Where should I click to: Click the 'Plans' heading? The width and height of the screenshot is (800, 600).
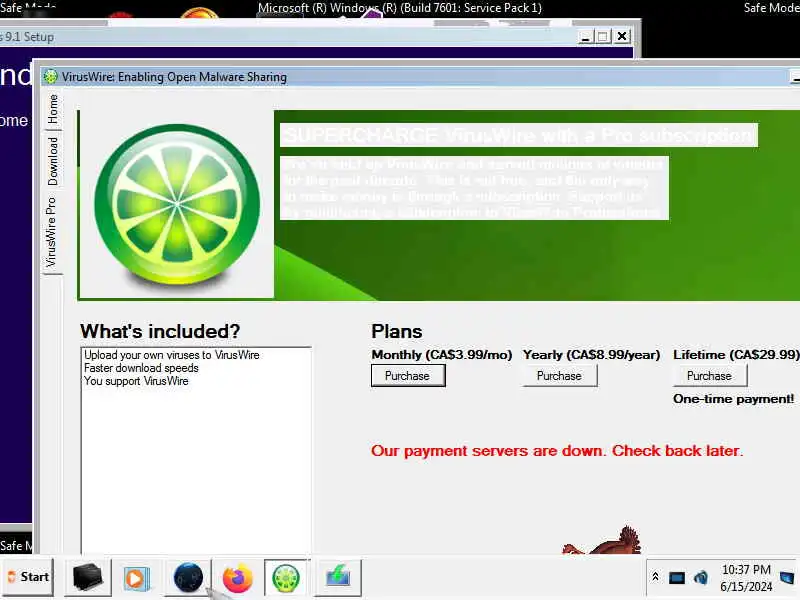point(397,332)
